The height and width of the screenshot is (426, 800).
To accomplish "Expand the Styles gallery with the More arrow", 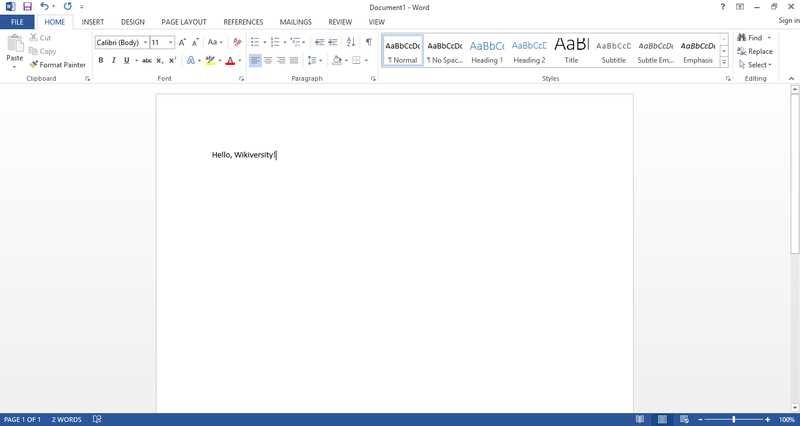I will pos(726,63).
